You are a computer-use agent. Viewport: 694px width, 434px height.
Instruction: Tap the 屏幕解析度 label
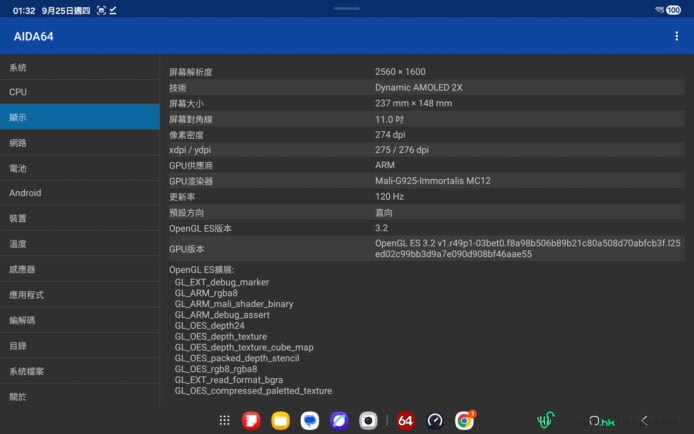tap(190, 72)
